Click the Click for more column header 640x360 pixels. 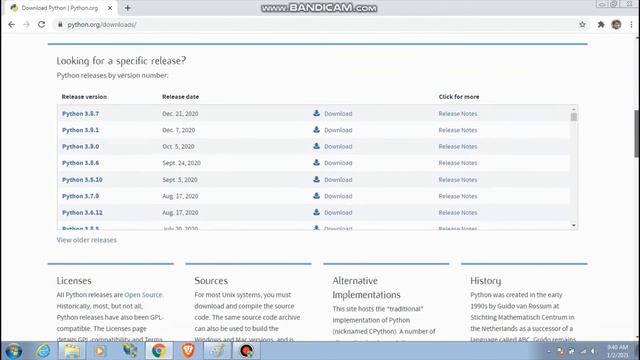coord(459,97)
